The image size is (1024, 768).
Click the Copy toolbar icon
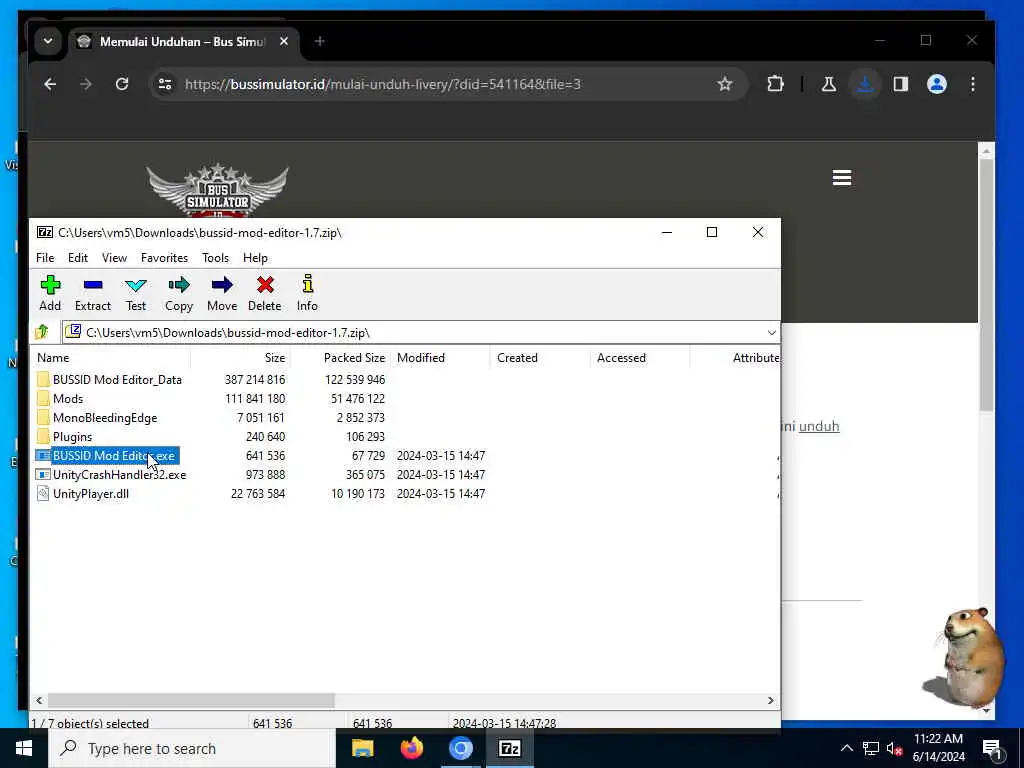coord(179,293)
